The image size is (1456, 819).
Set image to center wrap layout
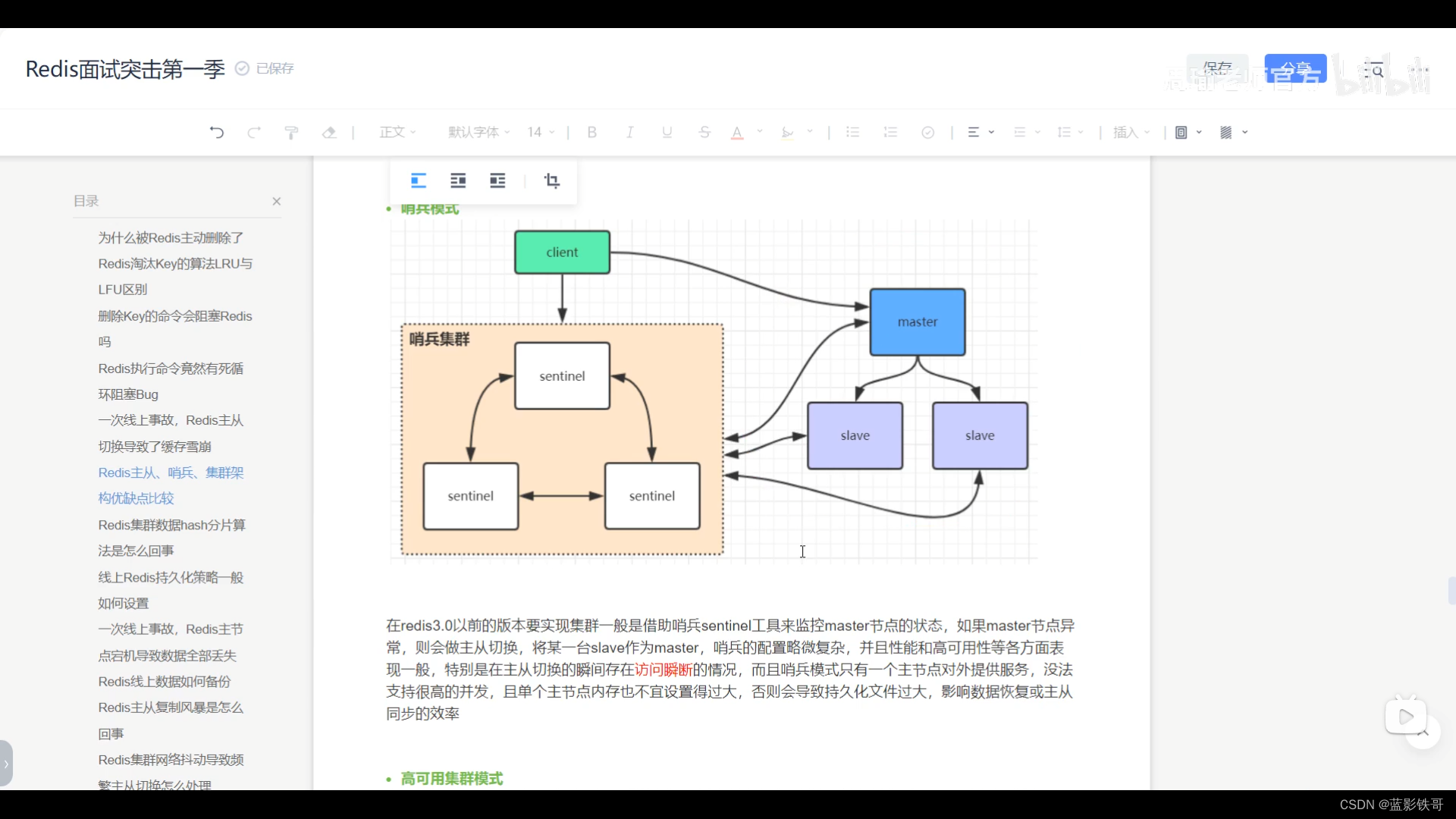pyautogui.click(x=458, y=181)
